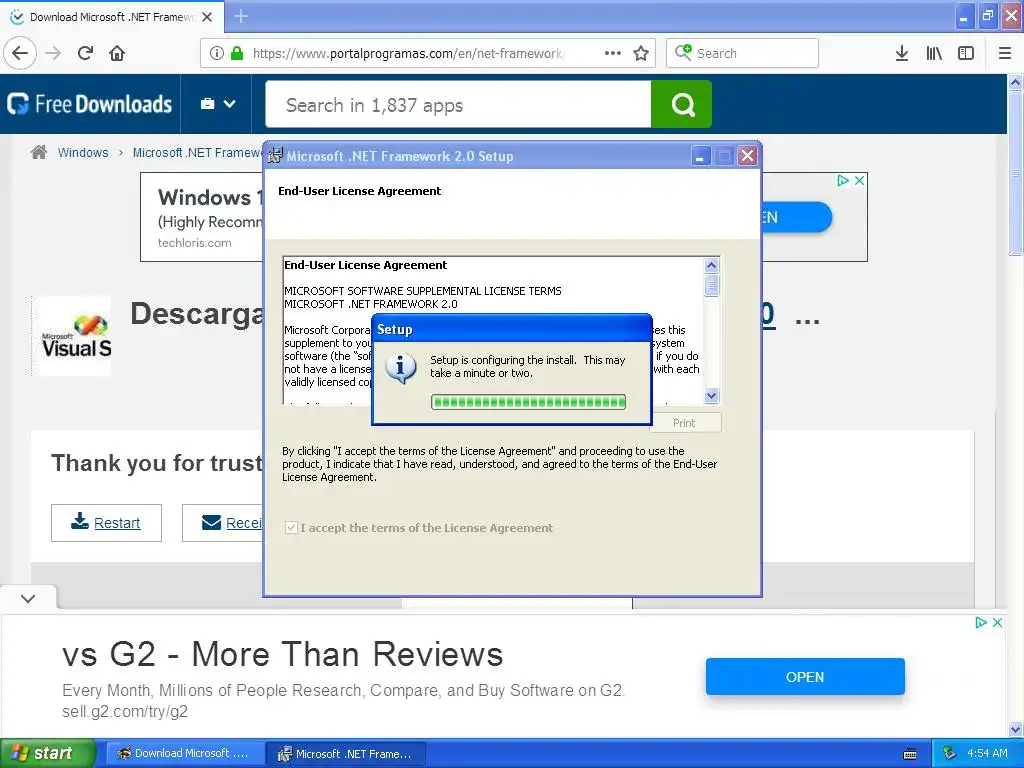Click the Print button in license dialog

pos(684,423)
